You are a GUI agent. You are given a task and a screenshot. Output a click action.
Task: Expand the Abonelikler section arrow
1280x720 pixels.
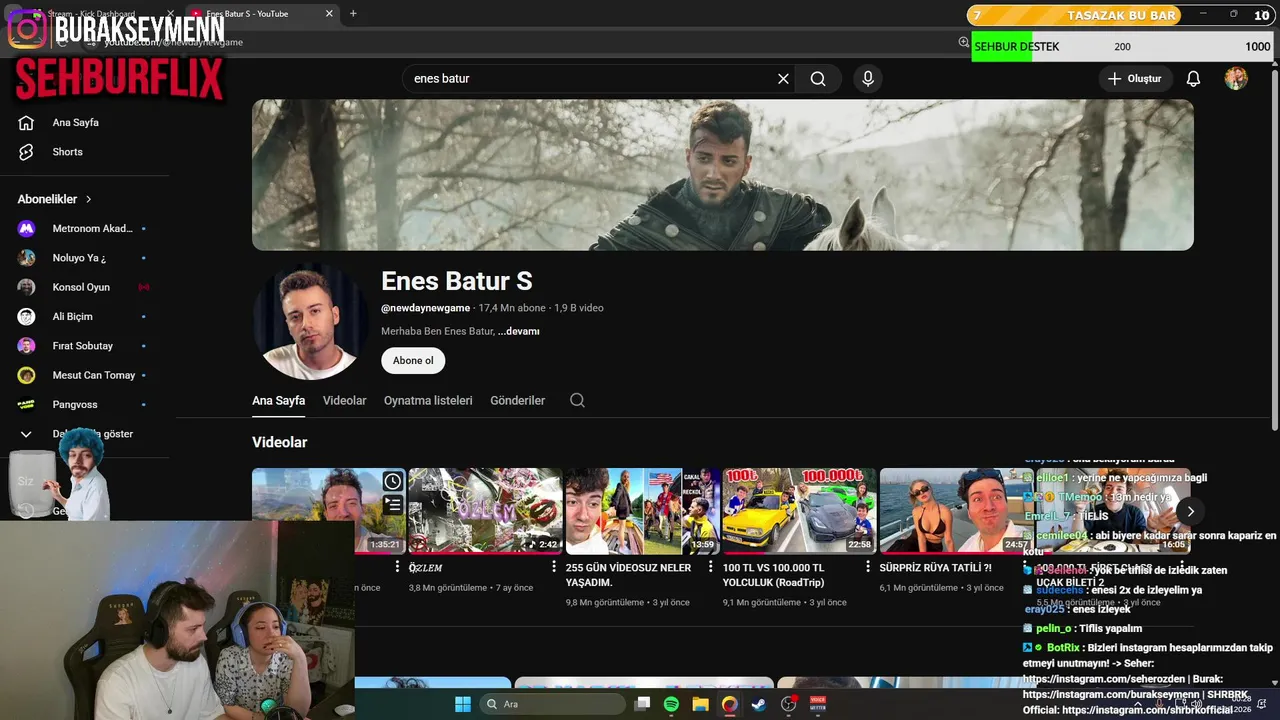(x=89, y=199)
